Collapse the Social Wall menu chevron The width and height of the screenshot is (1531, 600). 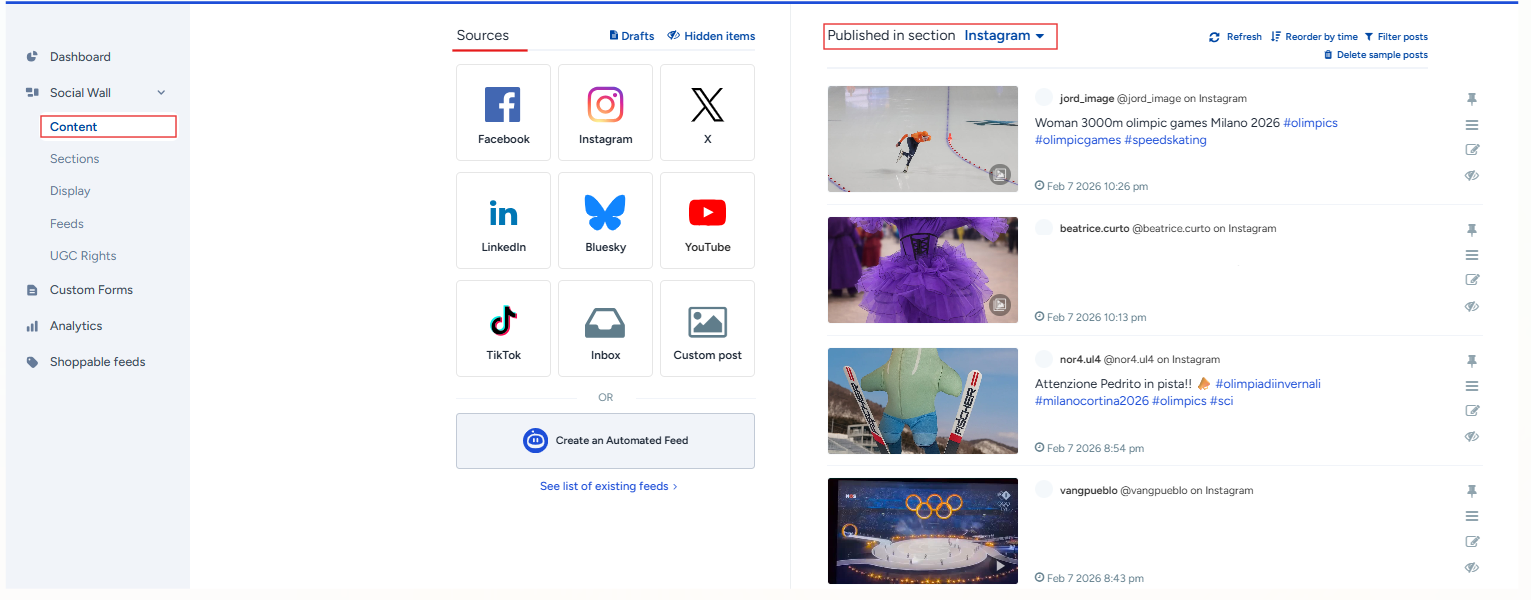tap(162, 93)
